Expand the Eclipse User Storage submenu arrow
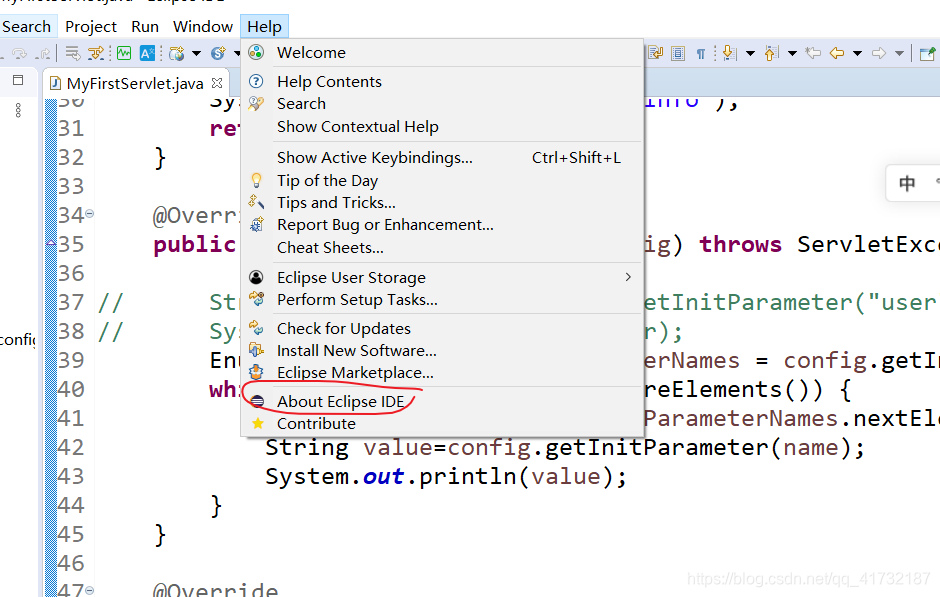Screen dimensions: 940x597 [628, 277]
